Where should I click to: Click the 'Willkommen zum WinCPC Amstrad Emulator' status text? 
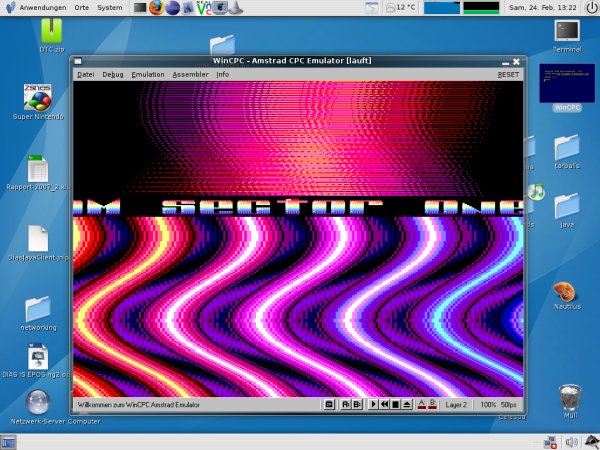pyautogui.click(x=139, y=405)
